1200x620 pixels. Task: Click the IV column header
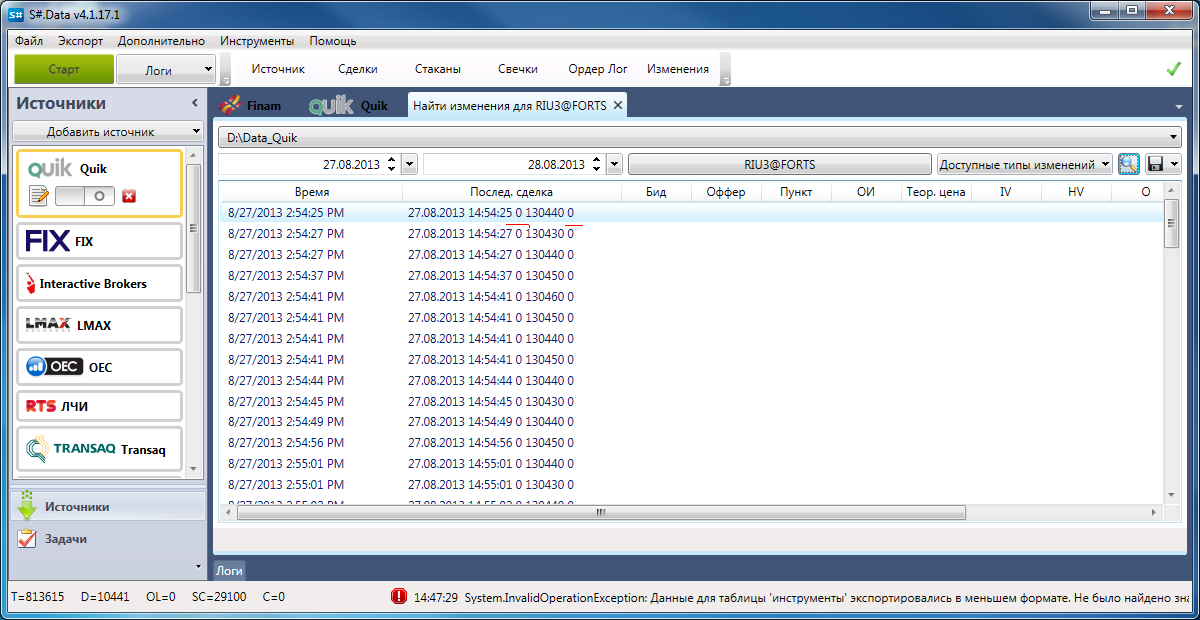coord(1006,191)
